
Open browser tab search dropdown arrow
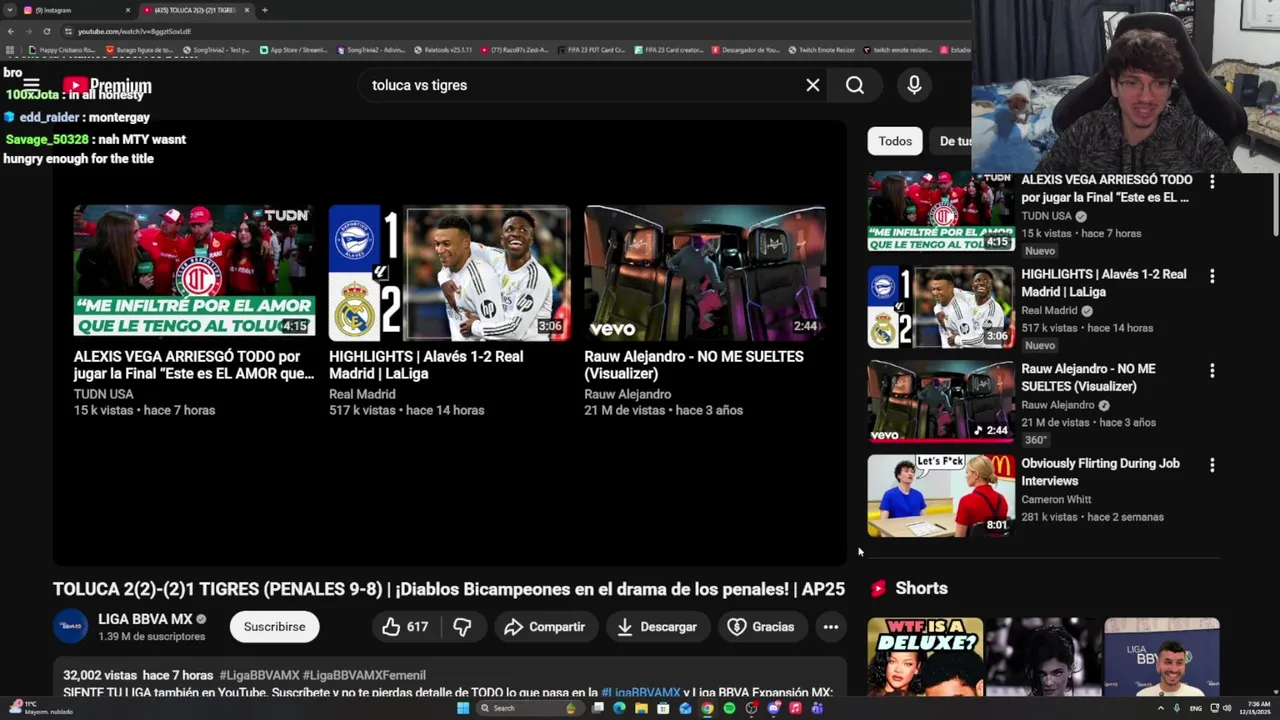pyautogui.click(x=10, y=10)
